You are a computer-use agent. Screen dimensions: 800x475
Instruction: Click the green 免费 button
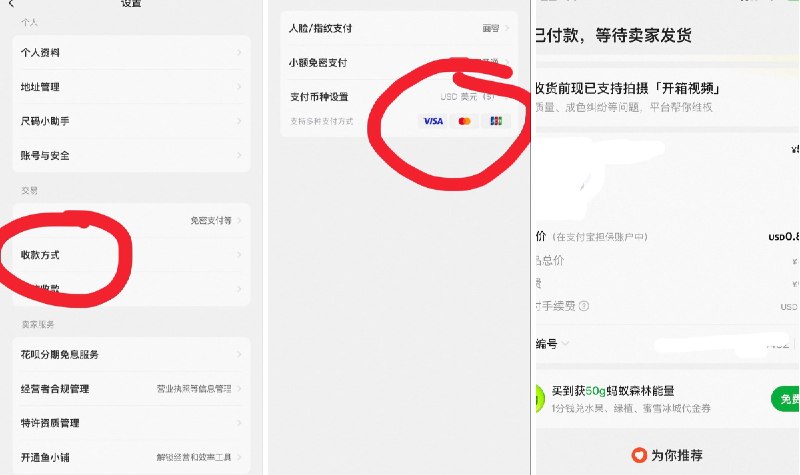click(x=785, y=399)
